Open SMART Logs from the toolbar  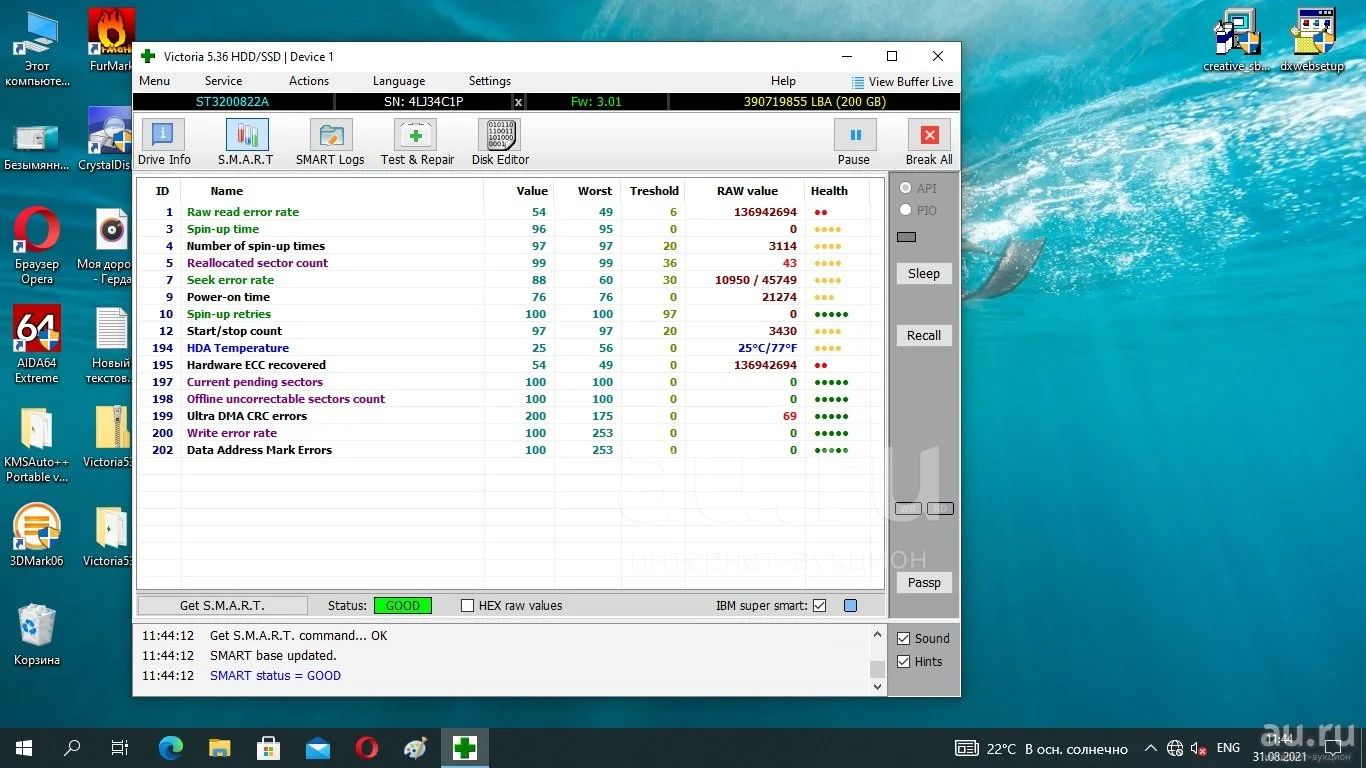[330, 143]
